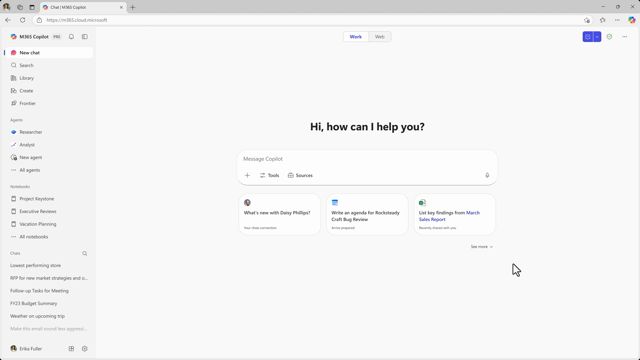Add attachment with plus icon
Screen dimensions: 640x360
(x=247, y=176)
